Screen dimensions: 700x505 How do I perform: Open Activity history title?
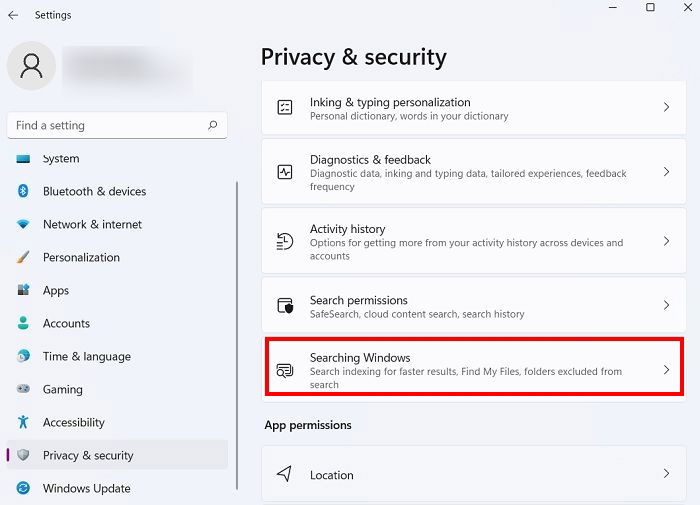347,229
